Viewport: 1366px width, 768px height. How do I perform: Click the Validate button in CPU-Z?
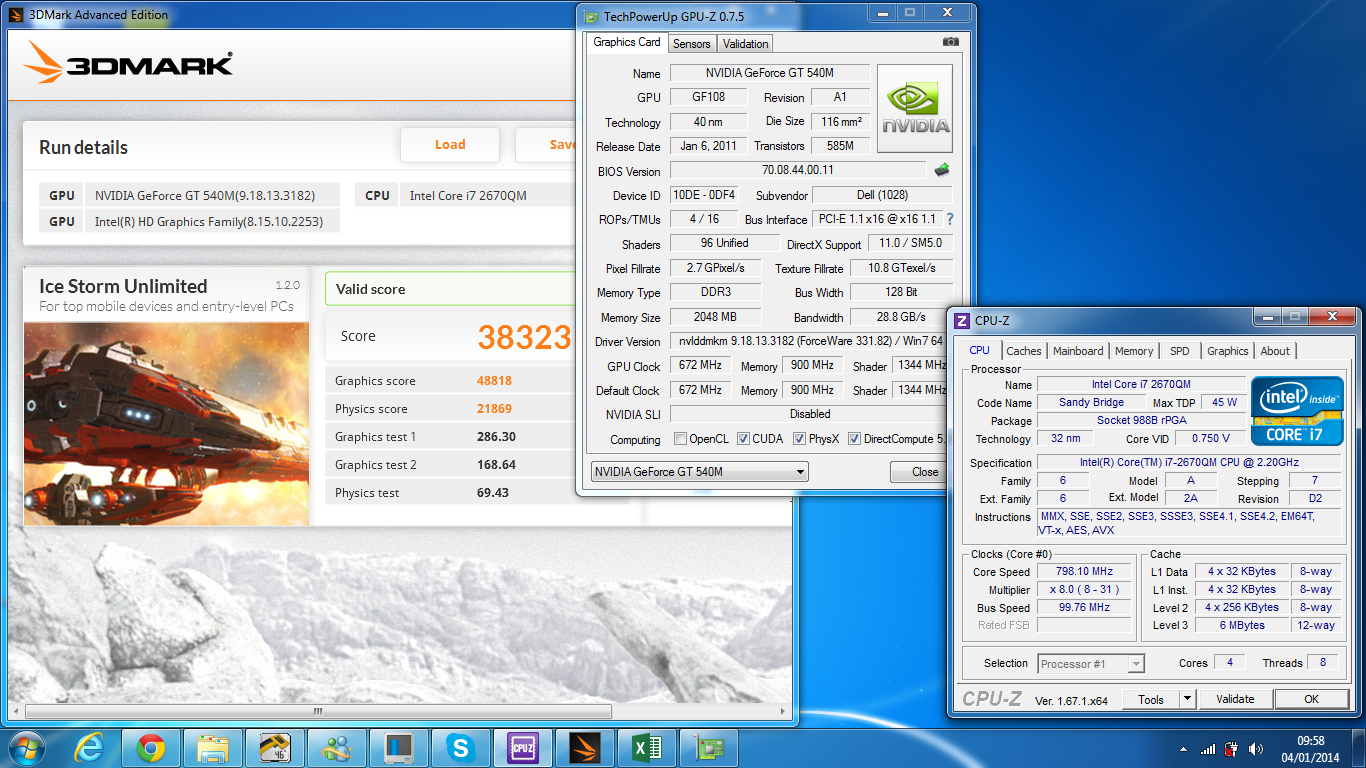tap(1235, 699)
